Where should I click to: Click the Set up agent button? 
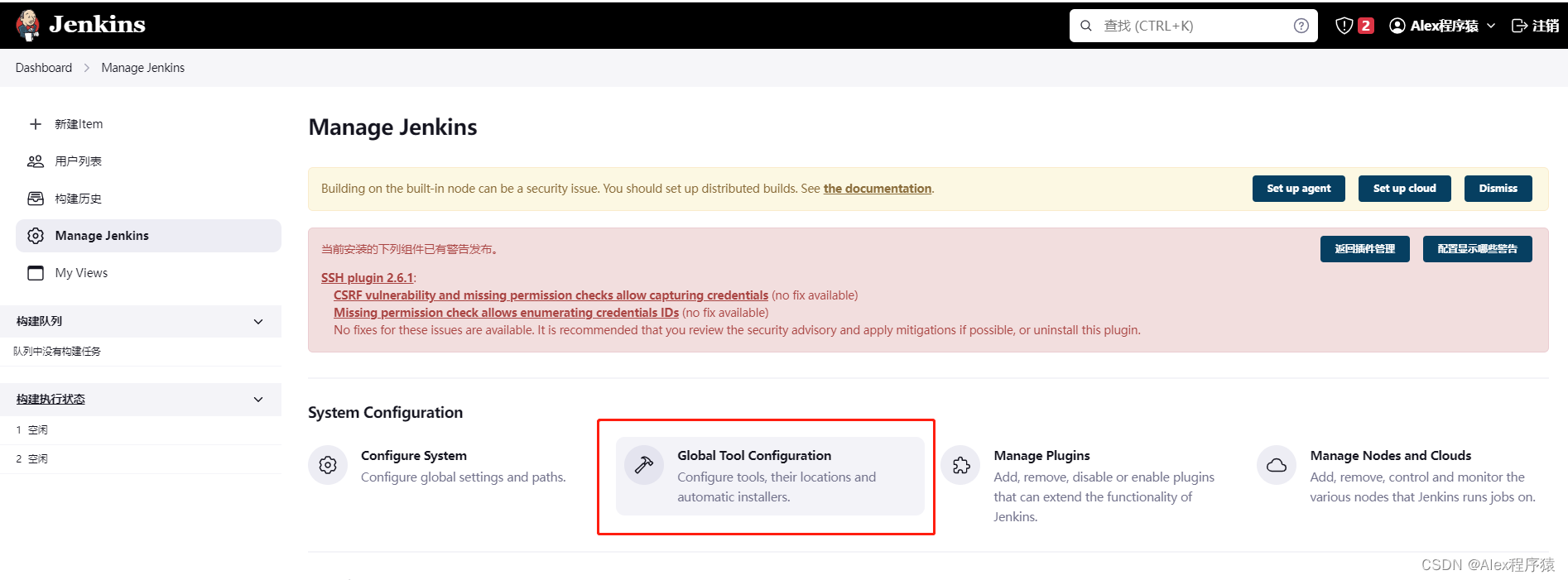click(1298, 189)
